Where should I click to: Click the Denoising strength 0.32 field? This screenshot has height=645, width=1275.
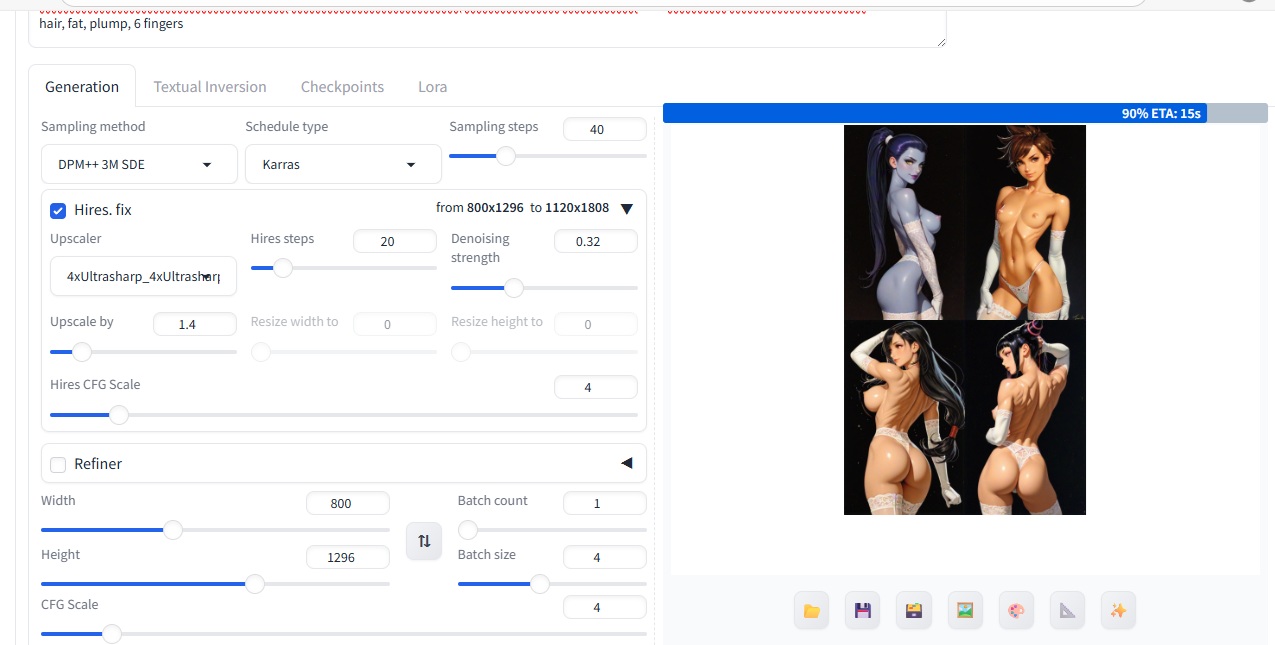coord(596,241)
